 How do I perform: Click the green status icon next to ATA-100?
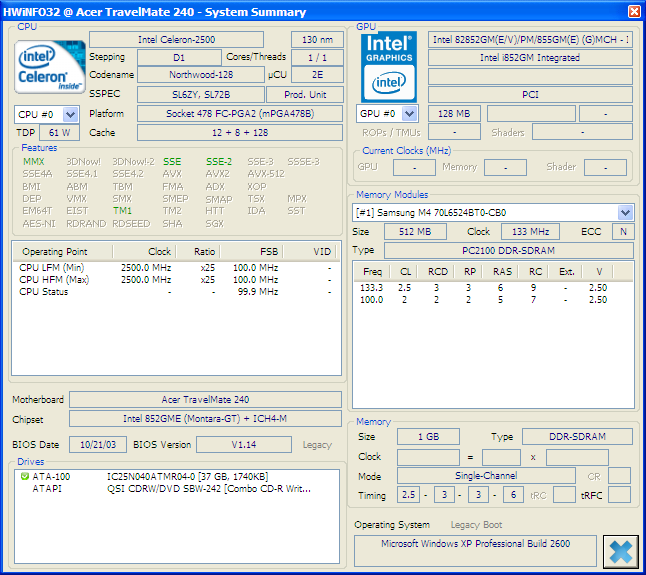(24, 477)
